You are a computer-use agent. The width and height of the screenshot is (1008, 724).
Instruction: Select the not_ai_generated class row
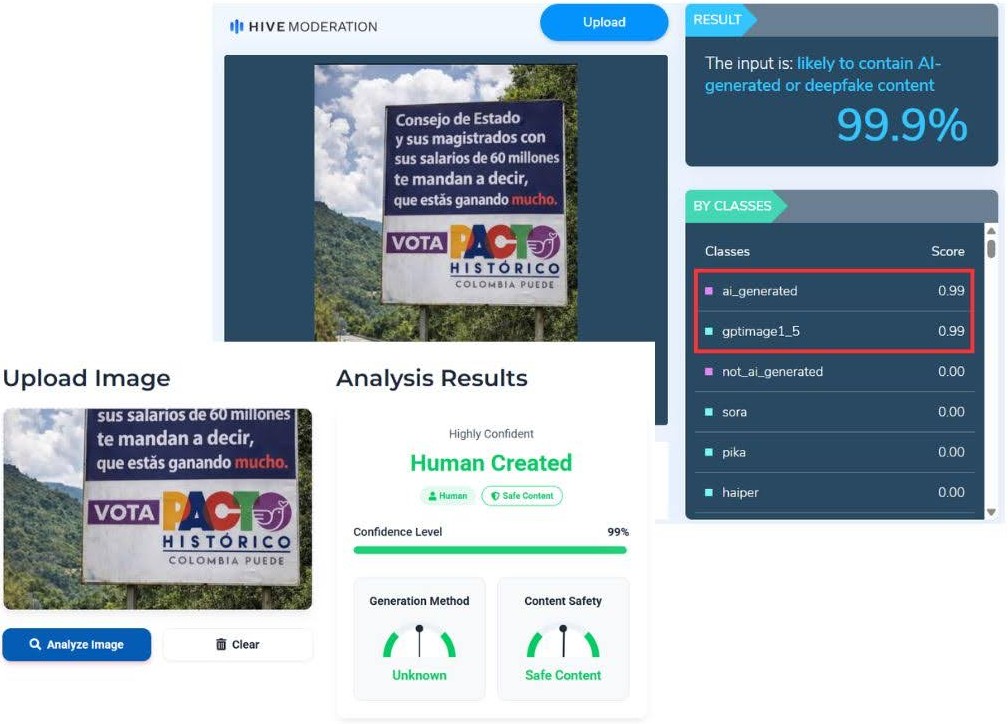click(833, 372)
